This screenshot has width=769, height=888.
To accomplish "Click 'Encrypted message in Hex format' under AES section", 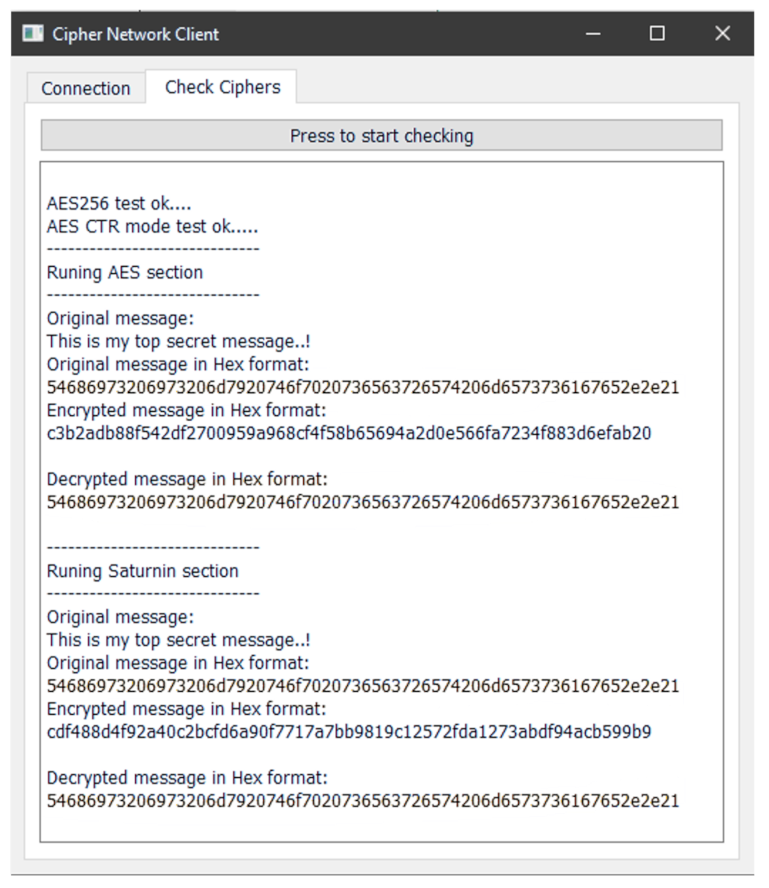I will (187, 410).
